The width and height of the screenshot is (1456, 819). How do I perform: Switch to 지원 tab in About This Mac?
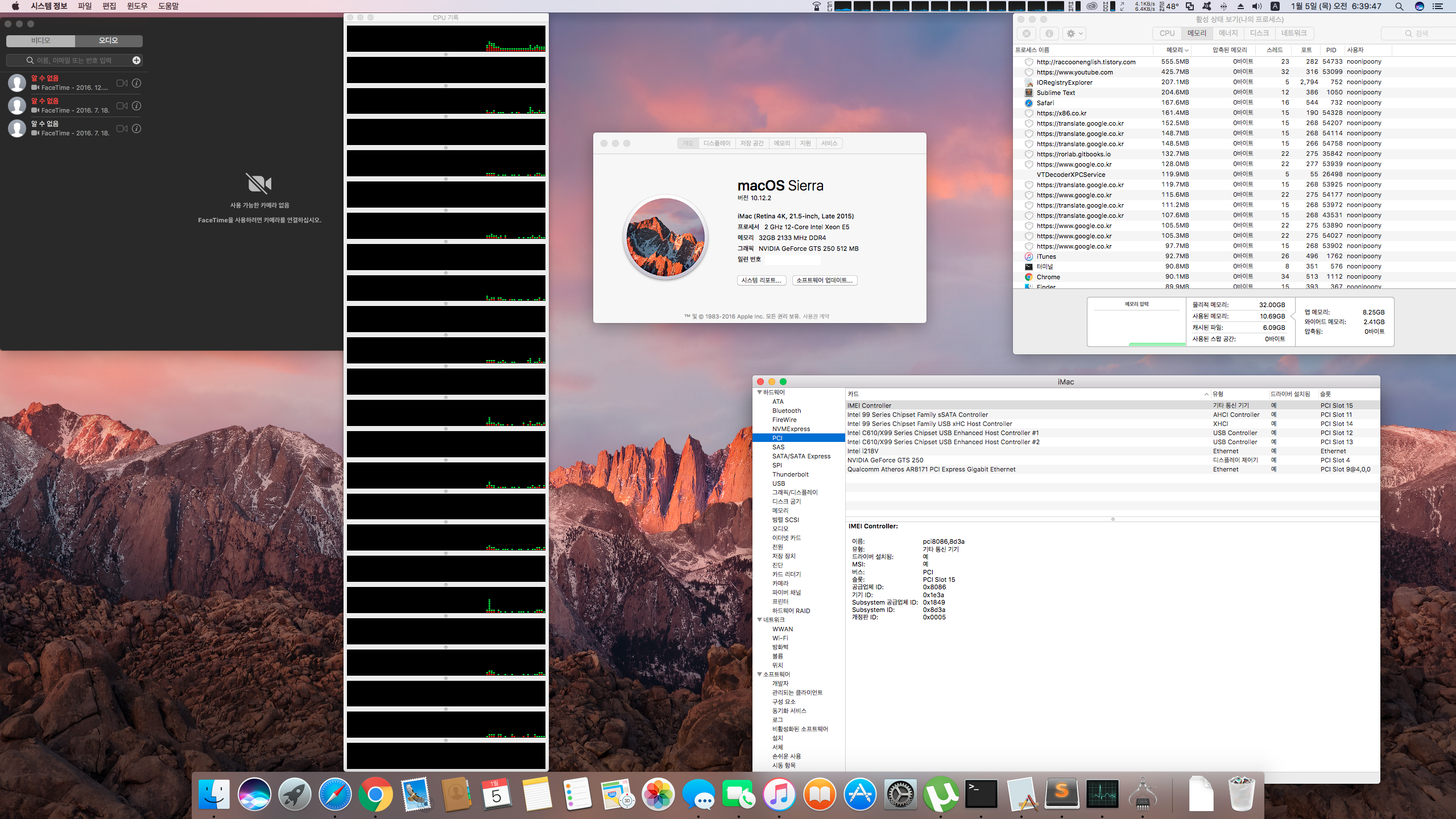tap(805, 143)
